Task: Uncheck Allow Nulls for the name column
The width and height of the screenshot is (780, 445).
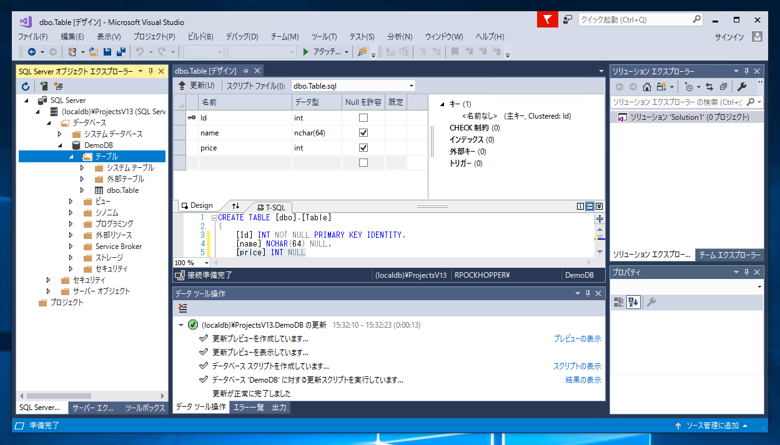Action: [363, 133]
